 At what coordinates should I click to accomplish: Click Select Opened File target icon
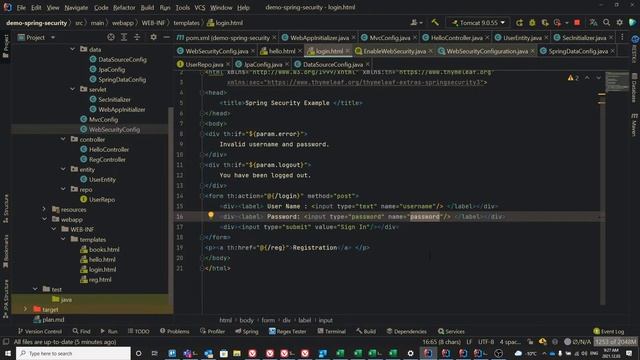[x=111, y=37]
